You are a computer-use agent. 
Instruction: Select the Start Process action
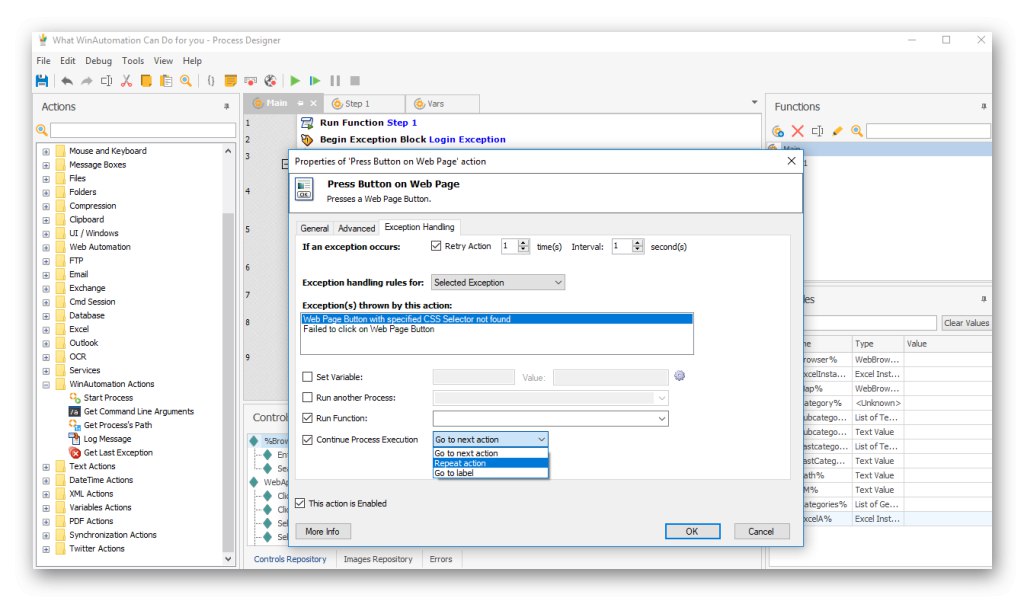[x=108, y=398]
